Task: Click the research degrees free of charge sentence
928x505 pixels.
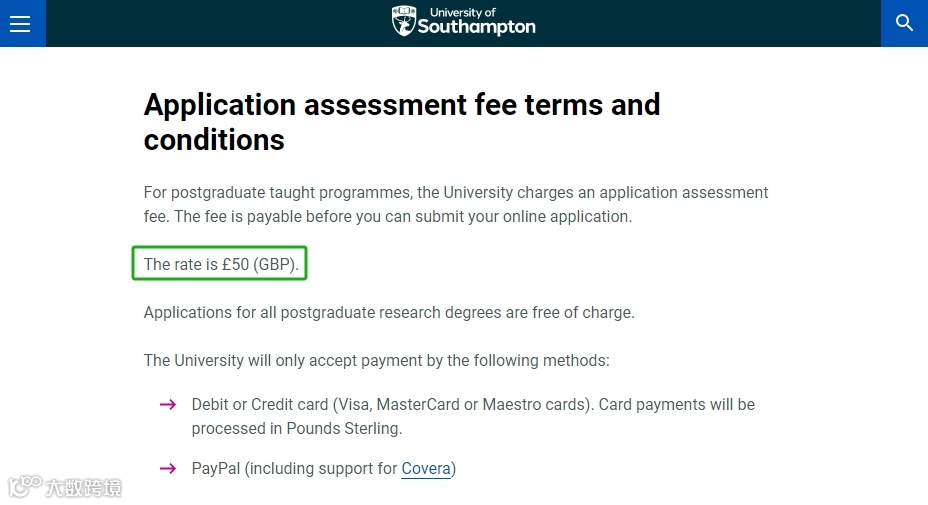Action: [x=389, y=312]
